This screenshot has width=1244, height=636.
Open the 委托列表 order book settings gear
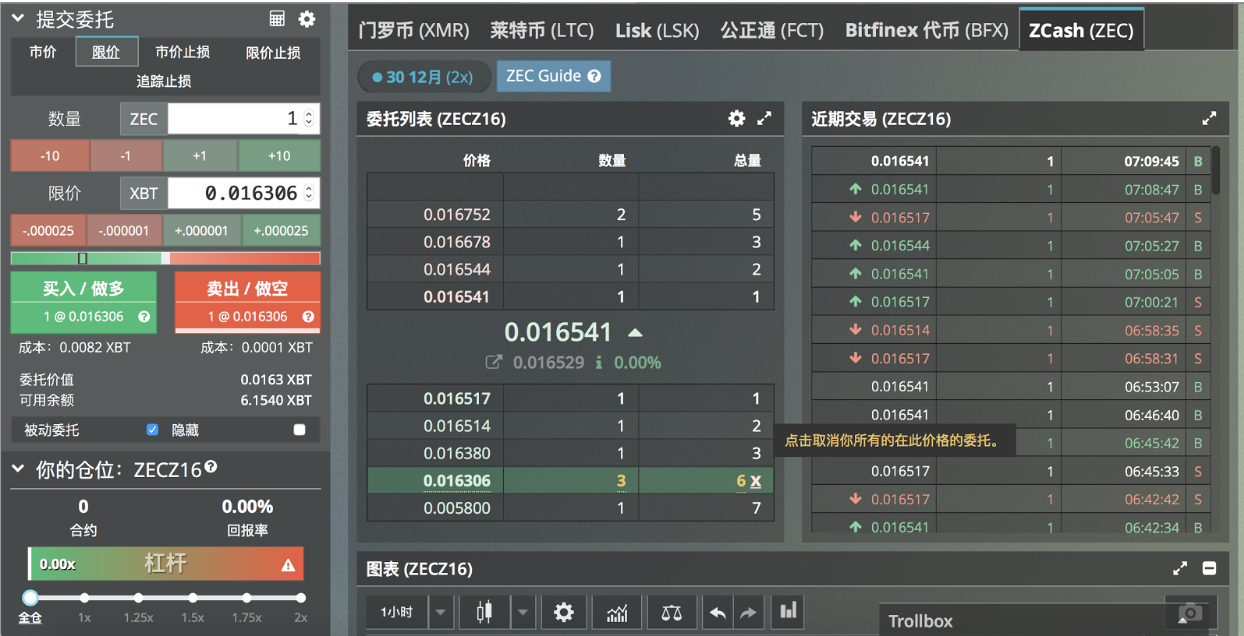737,118
